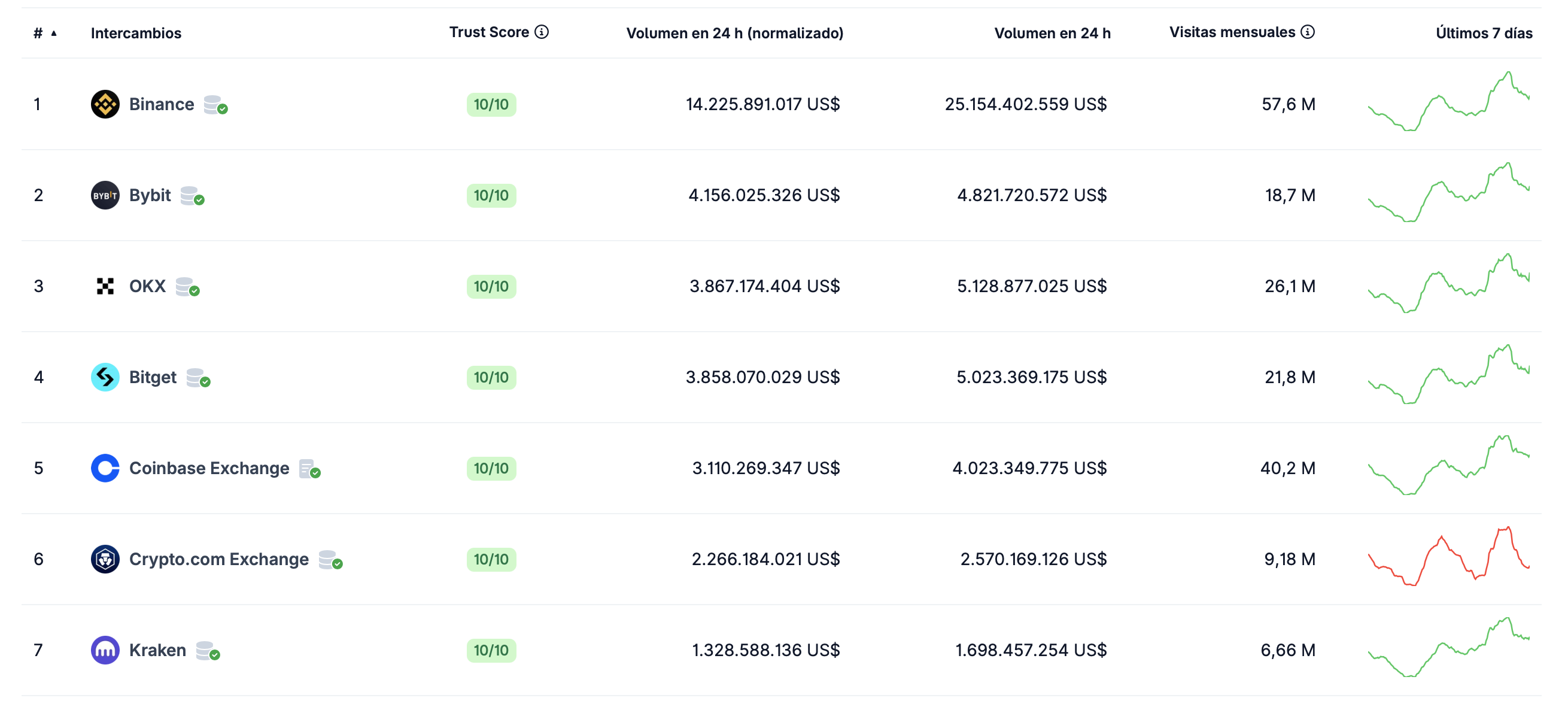Click the Crypto.com Exchange logo icon
Viewport: 1568px width, 704px height.
coord(105,559)
